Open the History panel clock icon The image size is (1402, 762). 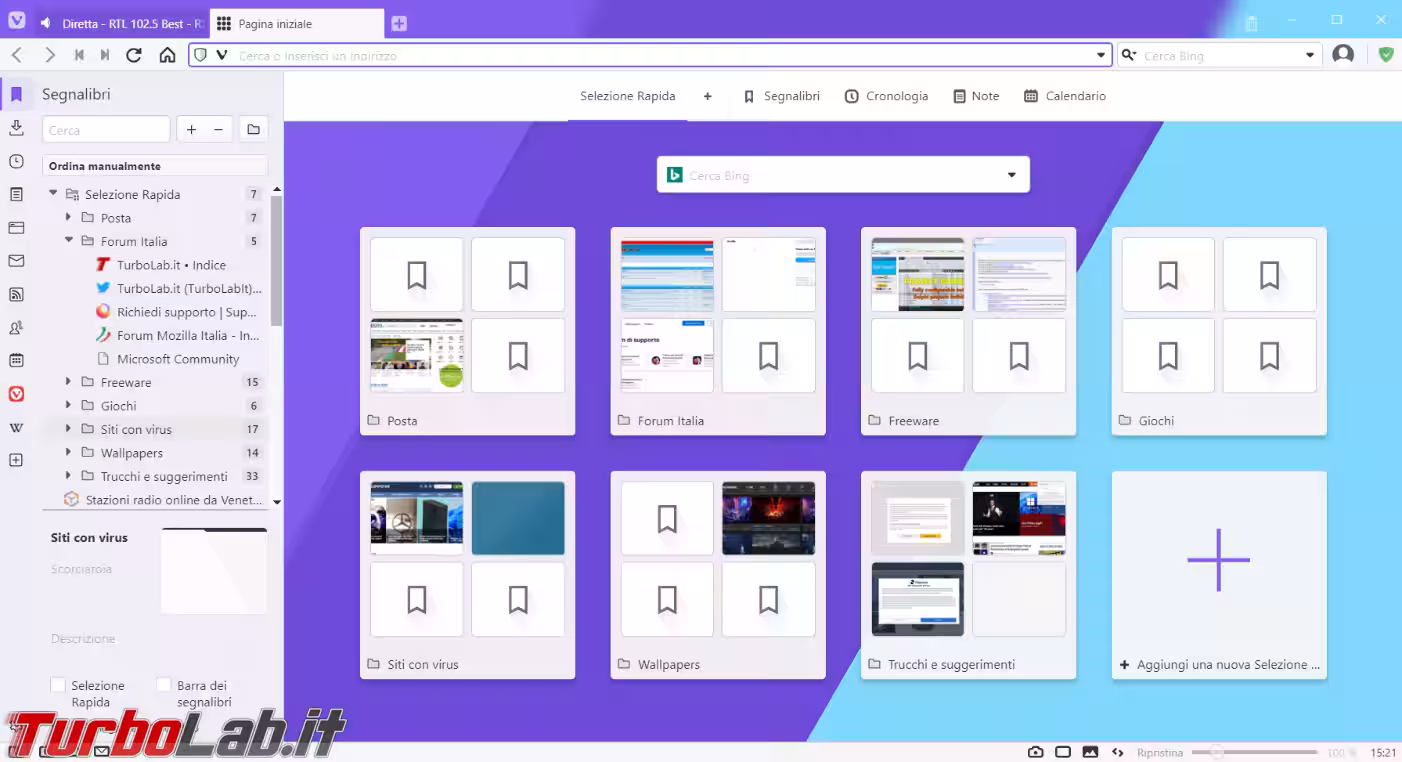[x=16, y=161]
